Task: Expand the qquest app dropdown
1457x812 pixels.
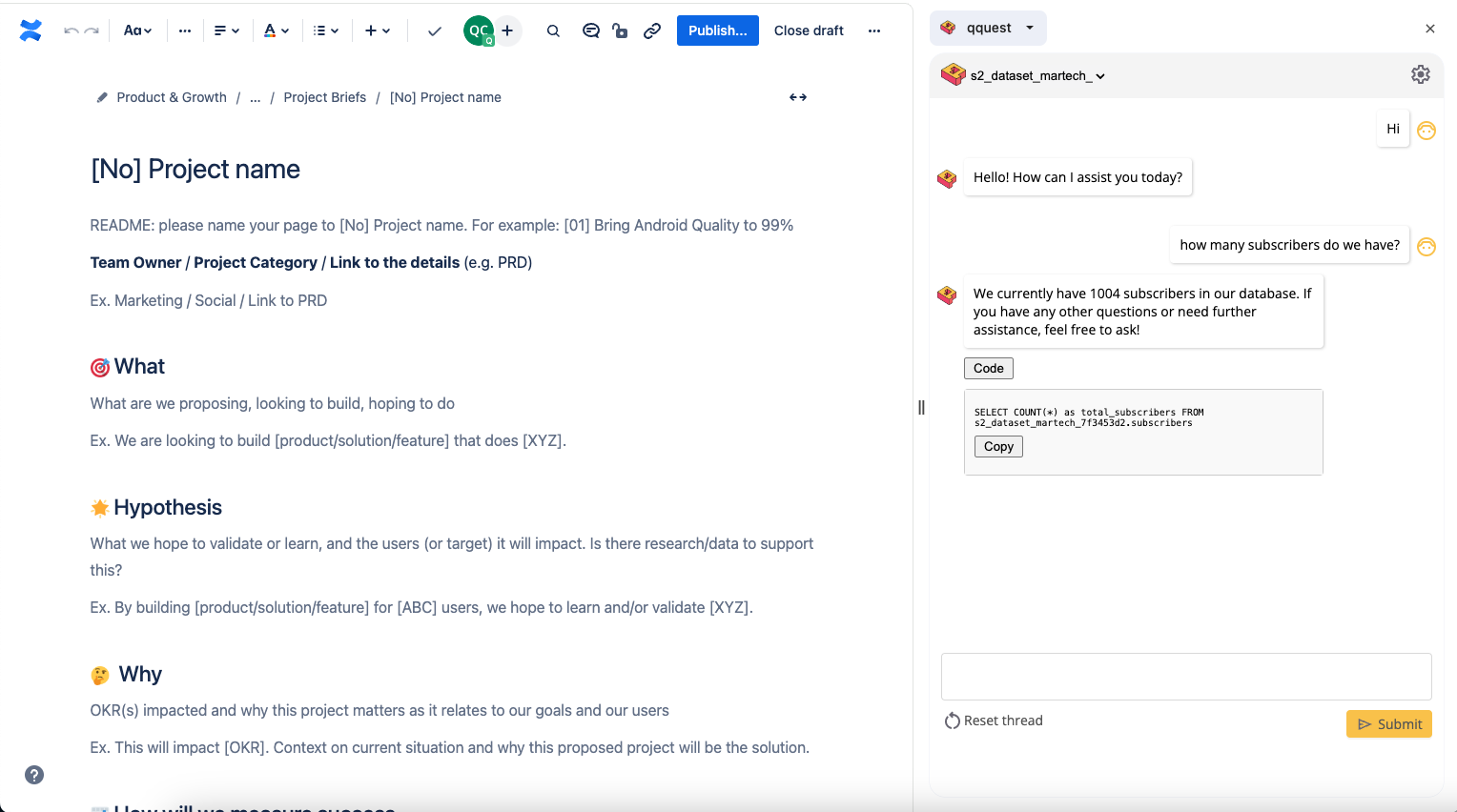Action: pyautogui.click(x=988, y=28)
